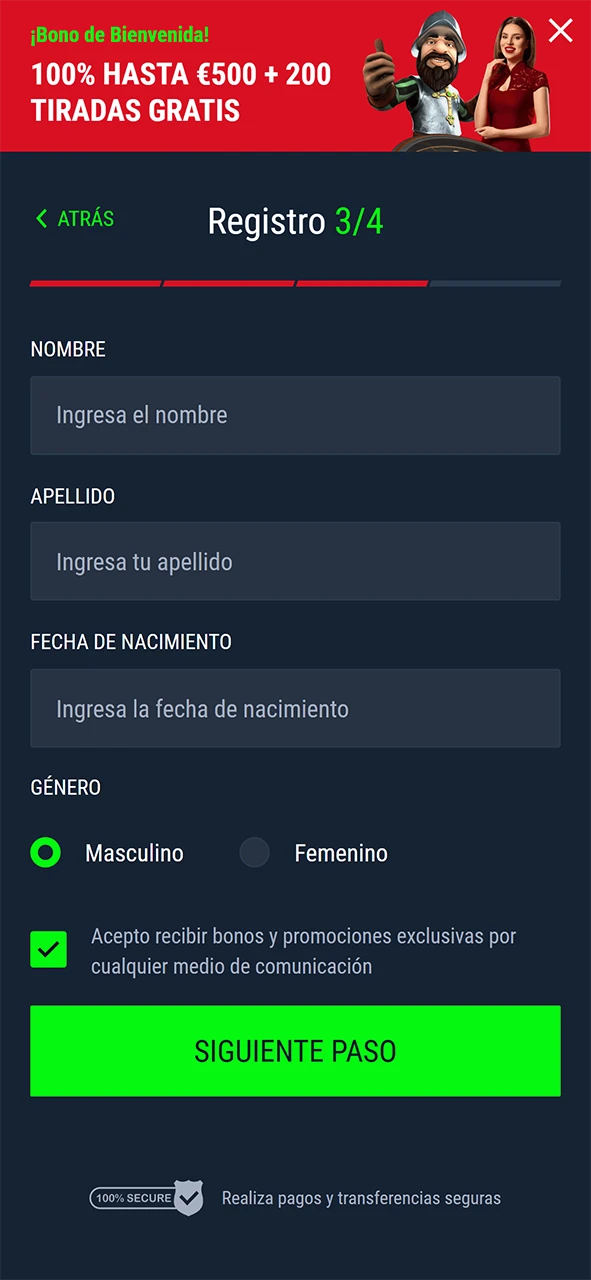Click the green Masculino radio circle icon

pyautogui.click(x=44, y=853)
